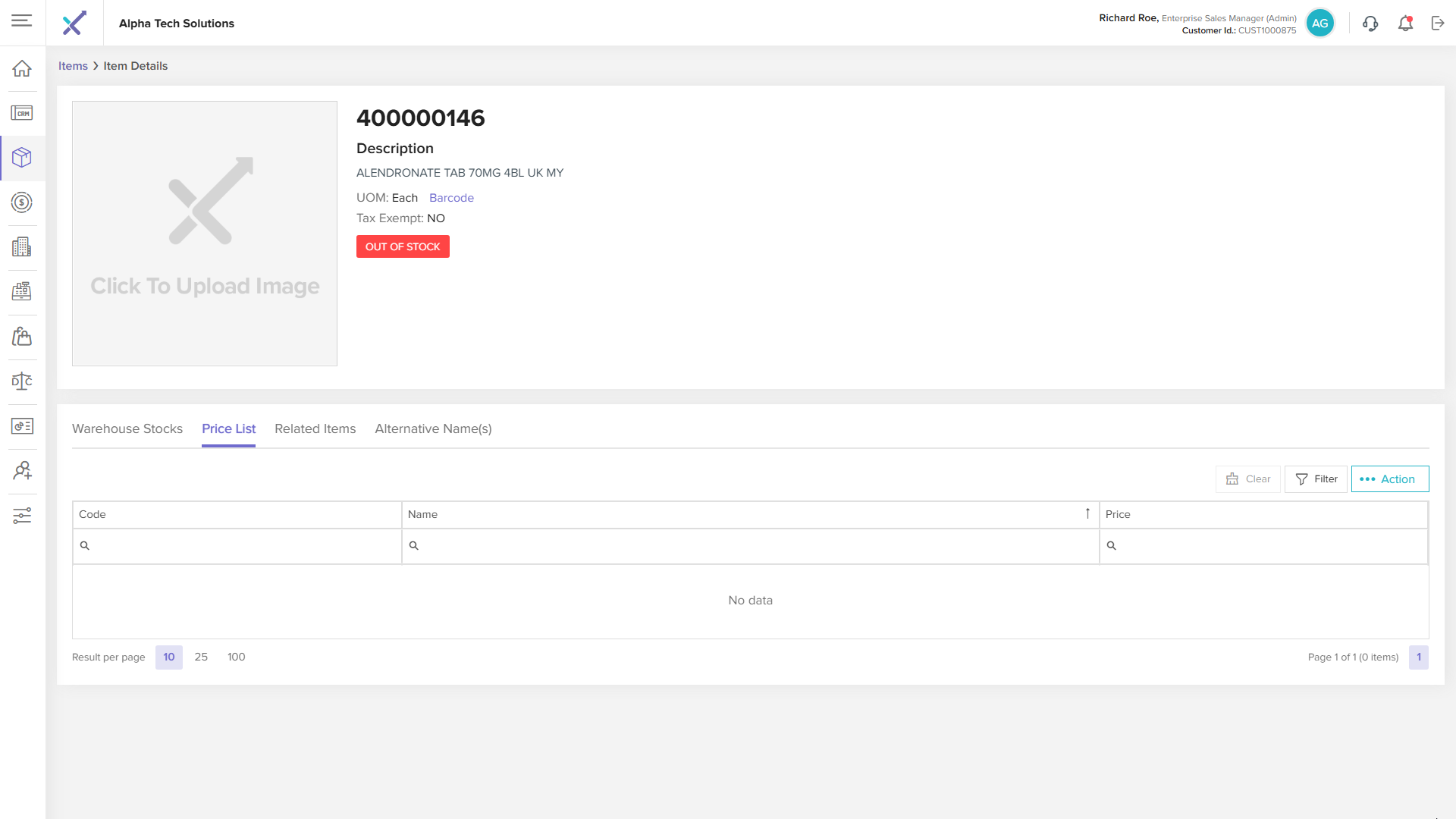Select the items box icon in sidebar
This screenshot has width=1456, height=819.
click(22, 158)
